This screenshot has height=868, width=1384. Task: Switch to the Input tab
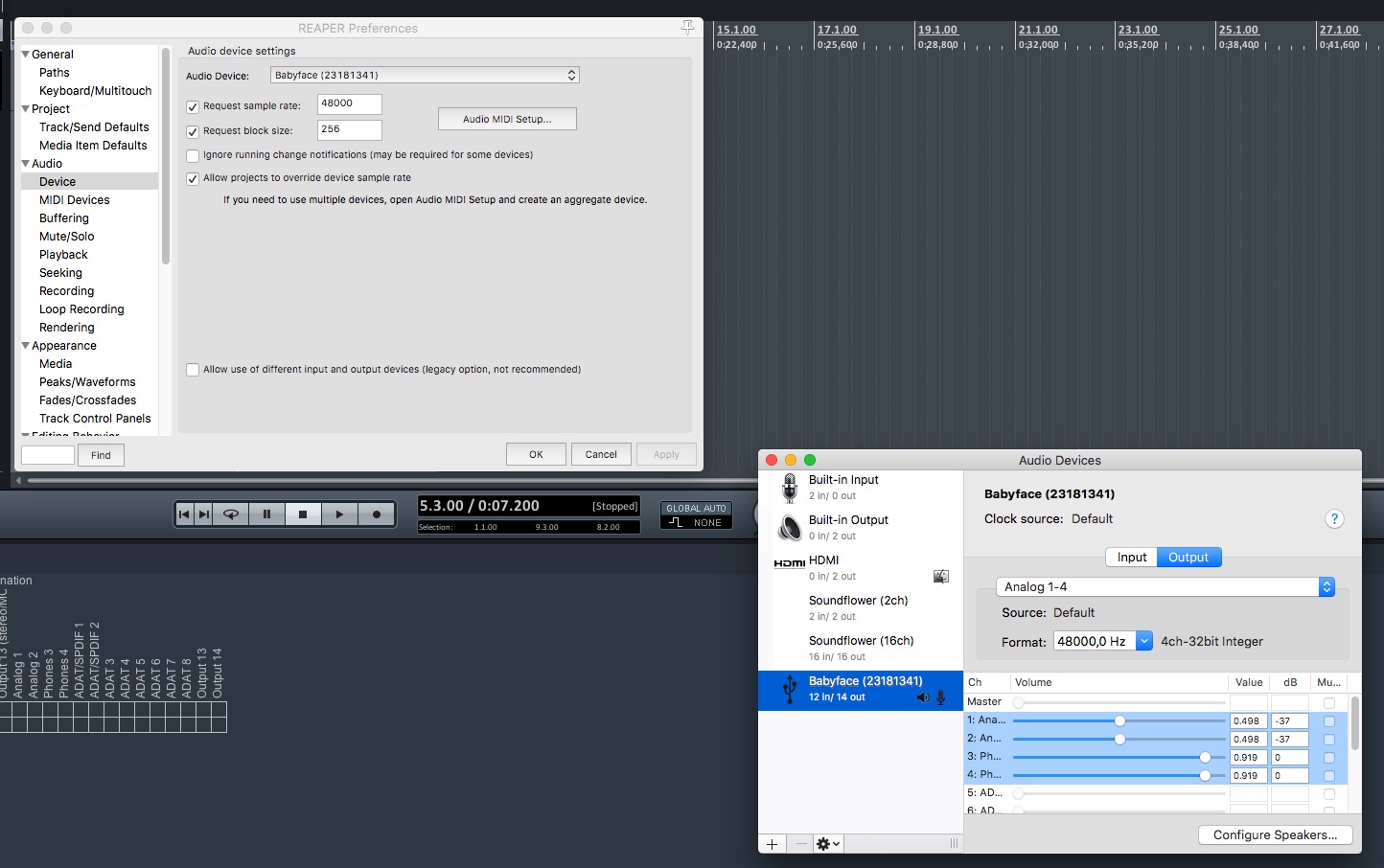pos(1131,558)
